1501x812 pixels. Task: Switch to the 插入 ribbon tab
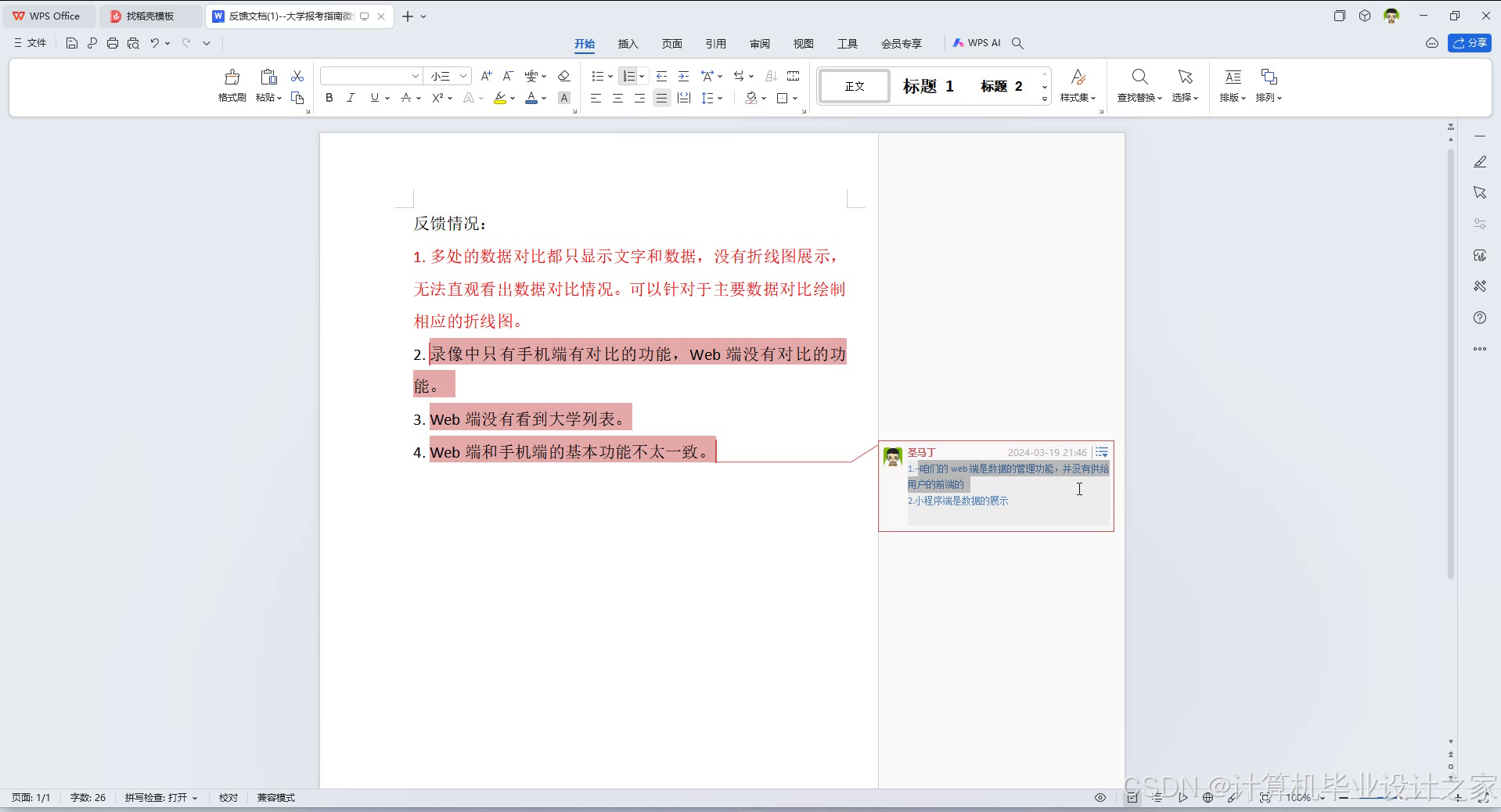628,44
